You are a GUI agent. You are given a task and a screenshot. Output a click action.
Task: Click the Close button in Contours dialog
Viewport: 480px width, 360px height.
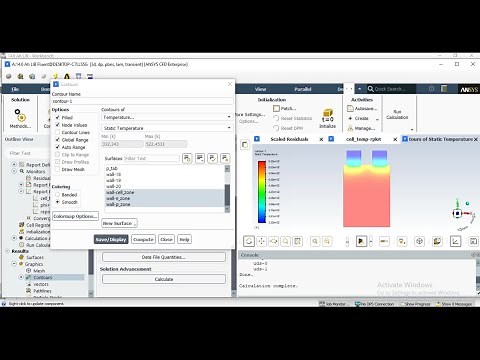[x=166, y=239]
